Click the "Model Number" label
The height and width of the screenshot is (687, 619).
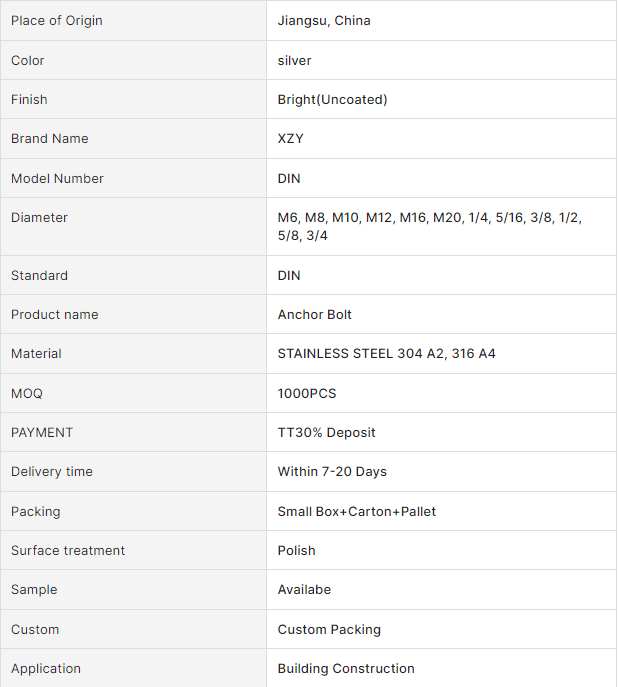click(57, 179)
